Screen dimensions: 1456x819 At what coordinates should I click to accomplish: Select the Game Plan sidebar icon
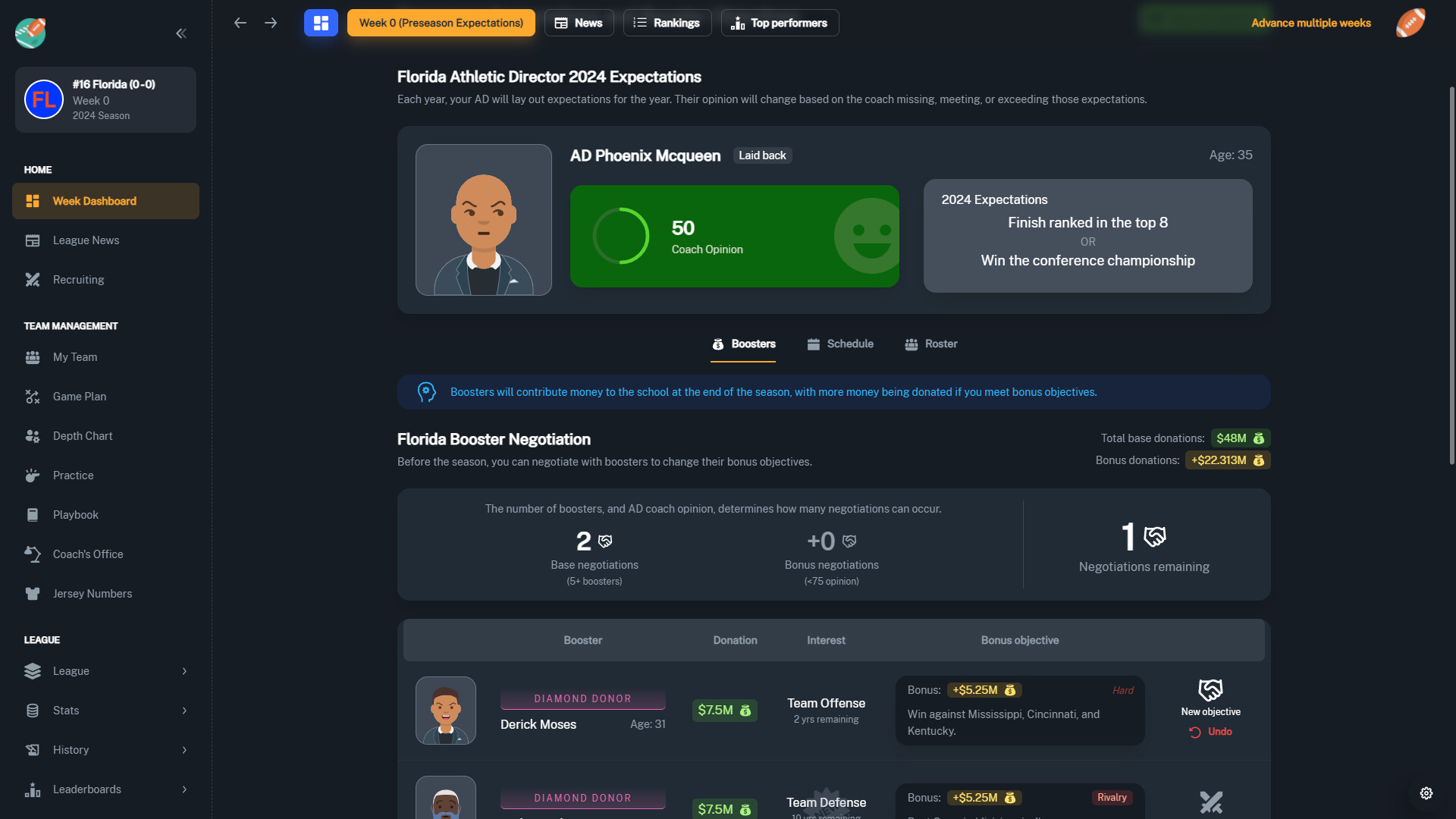[x=32, y=396]
